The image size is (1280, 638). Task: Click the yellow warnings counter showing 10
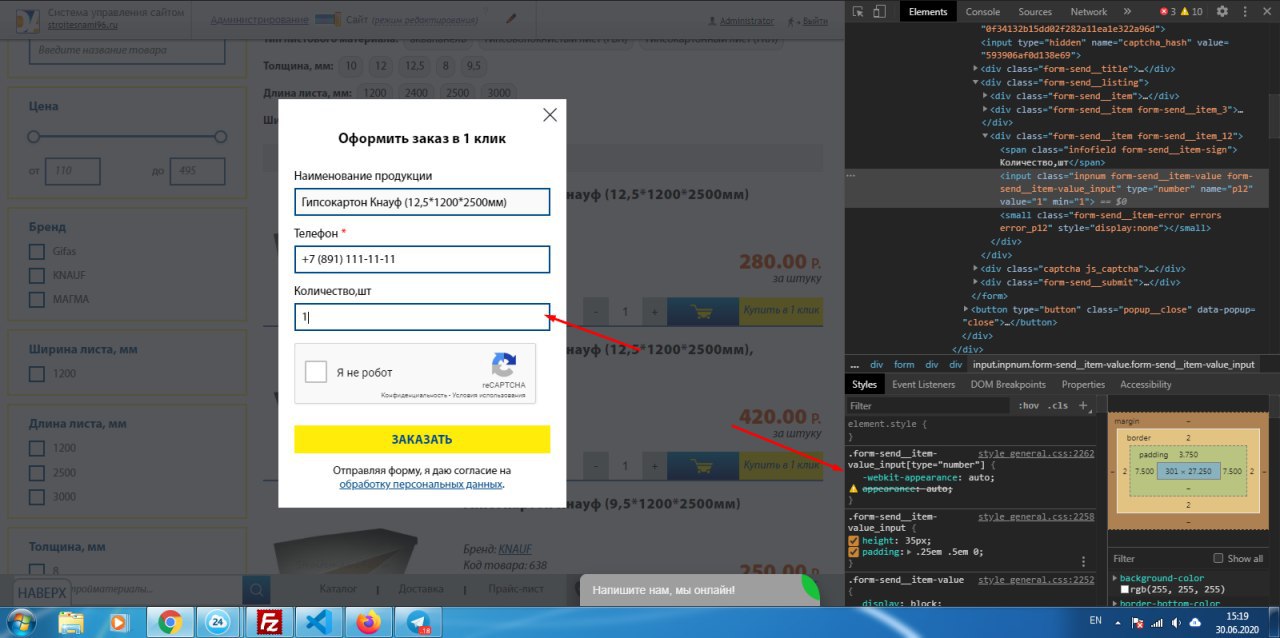(1191, 12)
